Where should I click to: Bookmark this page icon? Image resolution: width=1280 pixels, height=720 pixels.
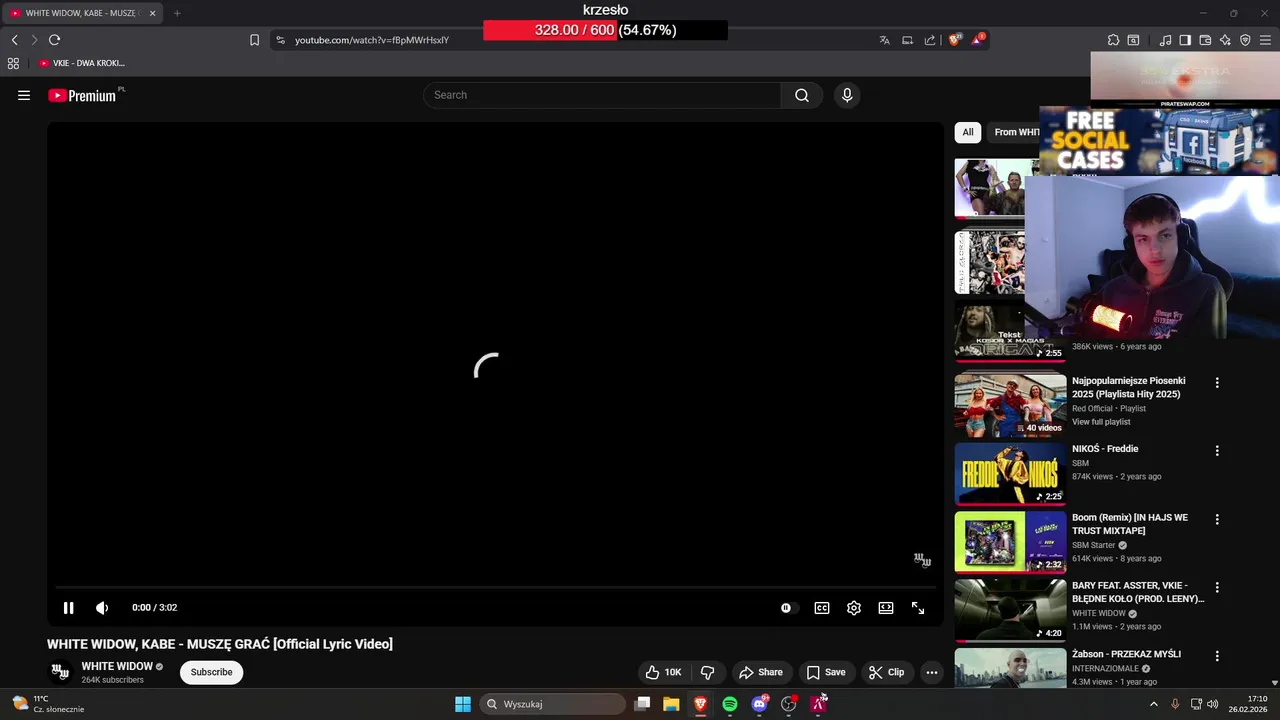tap(254, 40)
